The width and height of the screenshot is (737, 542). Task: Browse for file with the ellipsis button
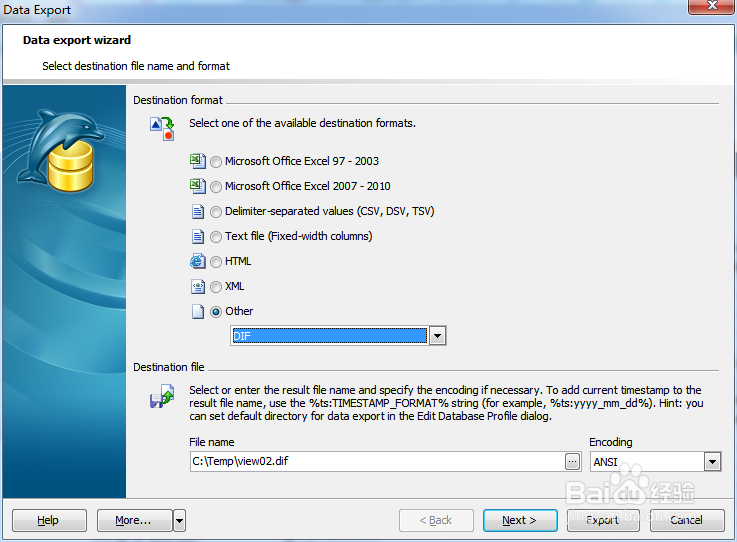coord(572,462)
